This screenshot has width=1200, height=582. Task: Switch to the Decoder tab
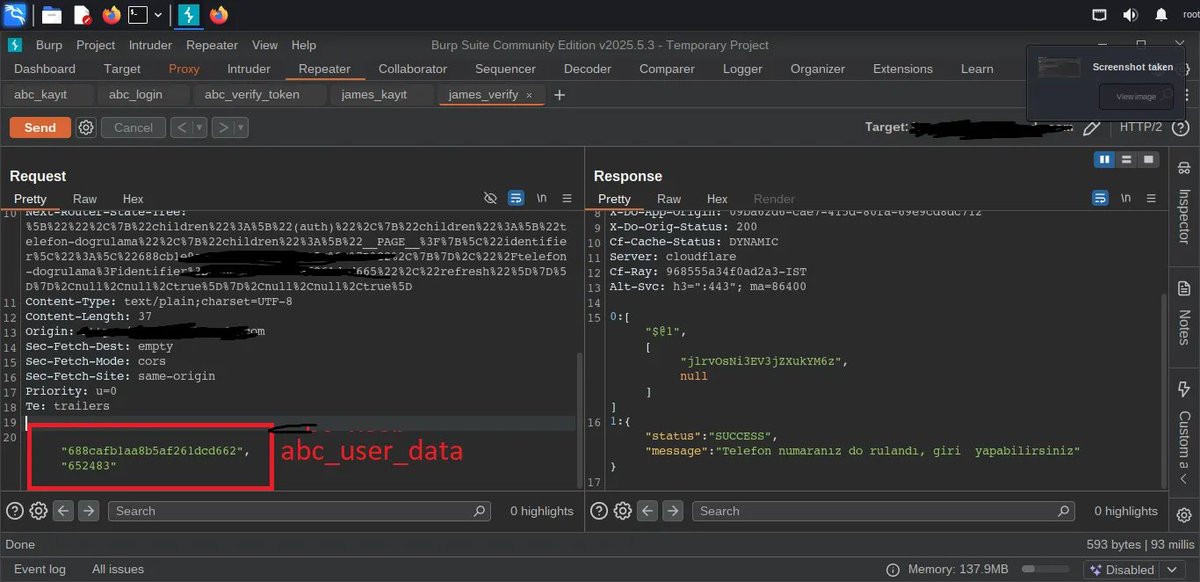click(x=587, y=69)
